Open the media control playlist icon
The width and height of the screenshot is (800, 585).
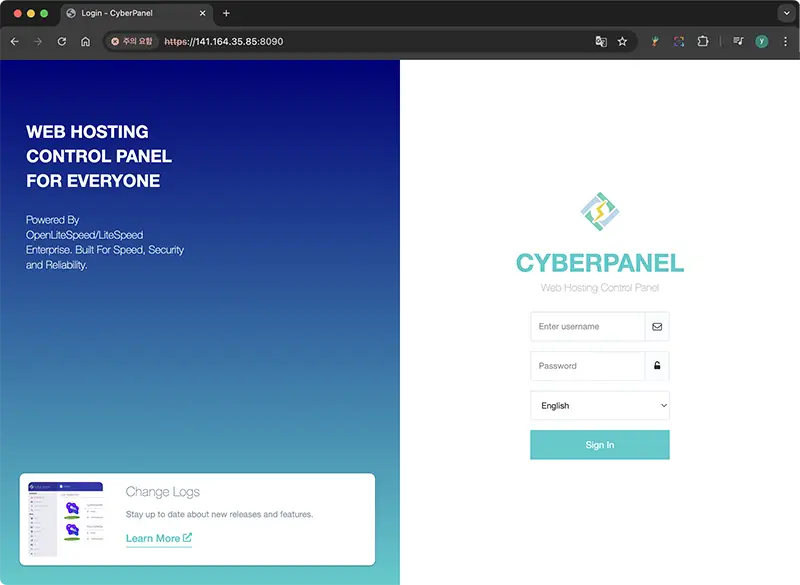point(738,41)
